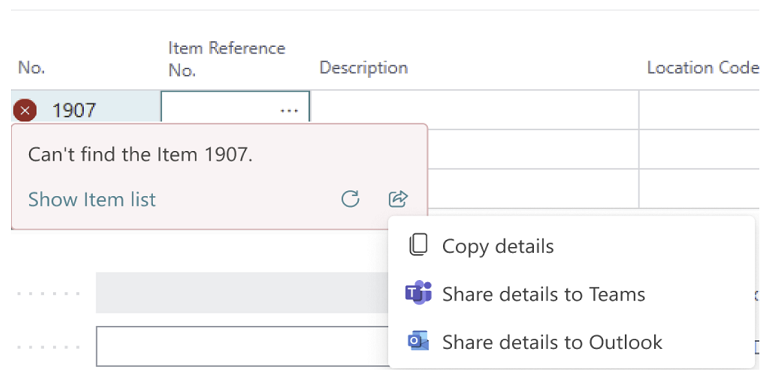The width and height of the screenshot is (780, 380).
Task: Click the Location Code column header
Action: [703, 68]
